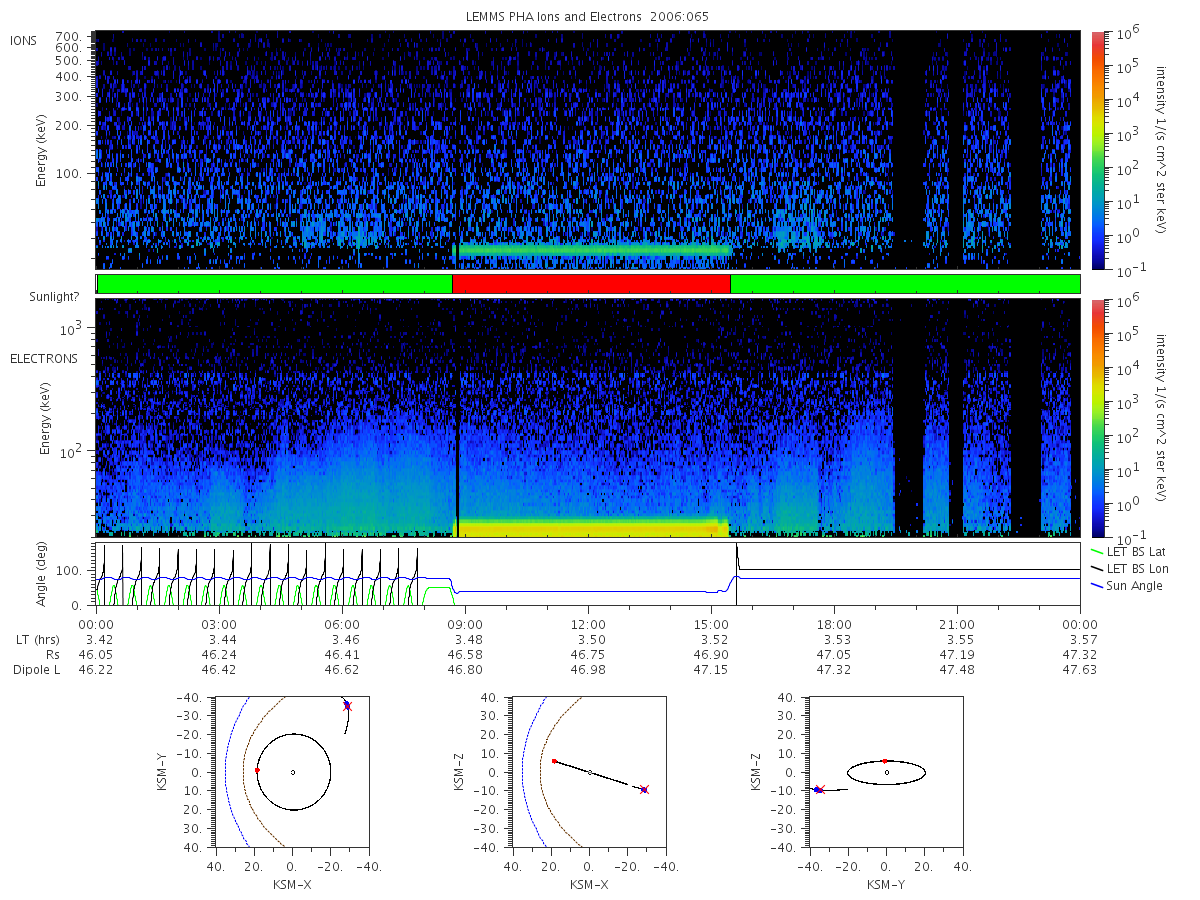The width and height of the screenshot is (1200, 900).
Task: Click the yellow electron band in electrons spectrogram
Action: (x=592, y=527)
